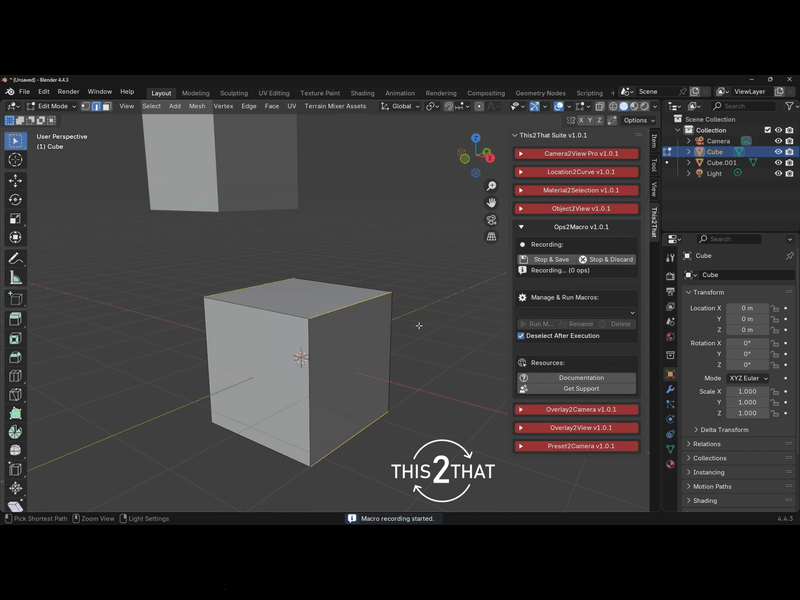Select the Add Cube tool
Viewport: 800px width, 600px height.
(15, 298)
